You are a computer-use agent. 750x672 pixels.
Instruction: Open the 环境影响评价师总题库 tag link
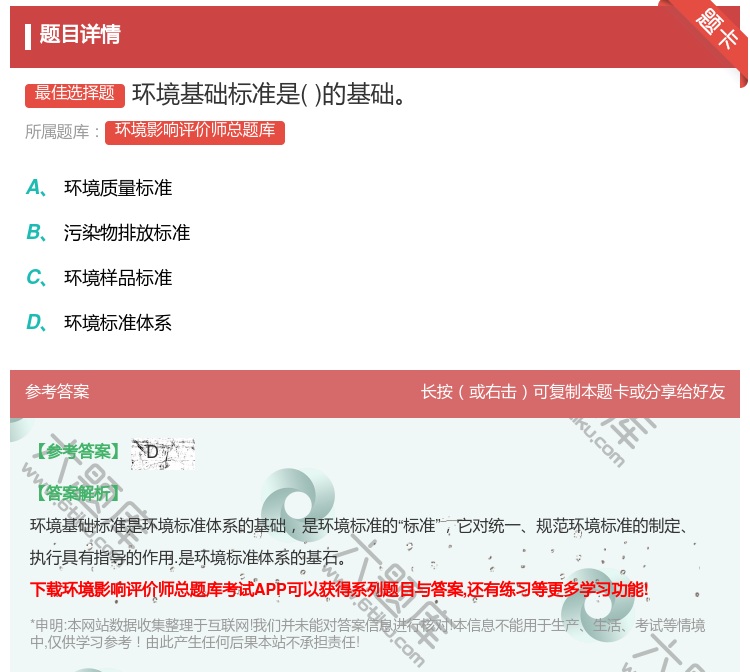coord(195,132)
